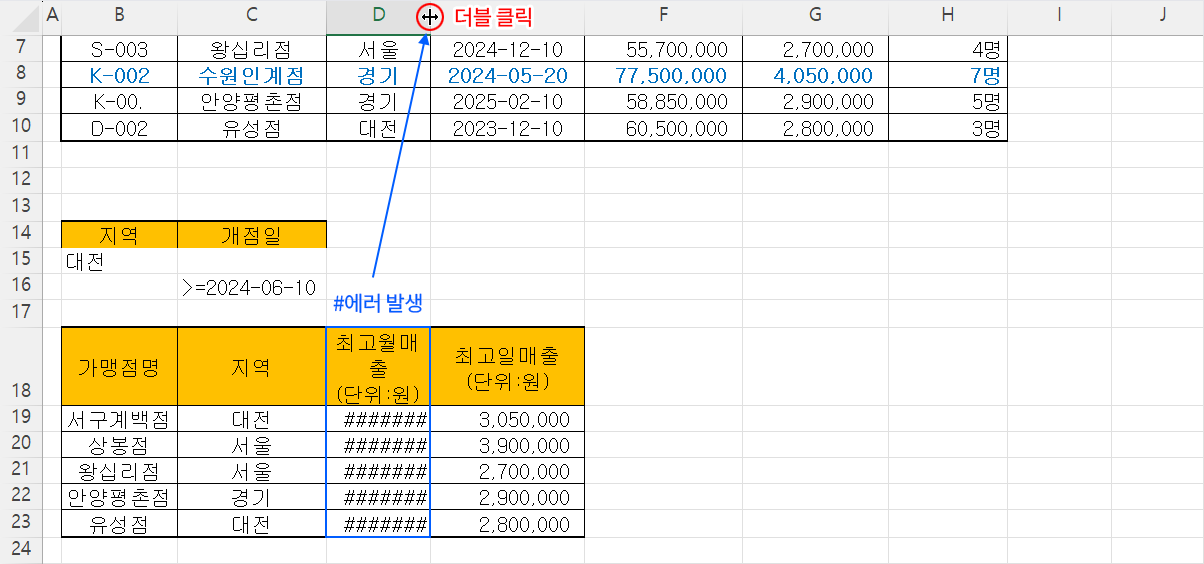Click the 60,500,000 cell
Image resolution: width=1204 pixels, height=564 pixels.
[664, 128]
